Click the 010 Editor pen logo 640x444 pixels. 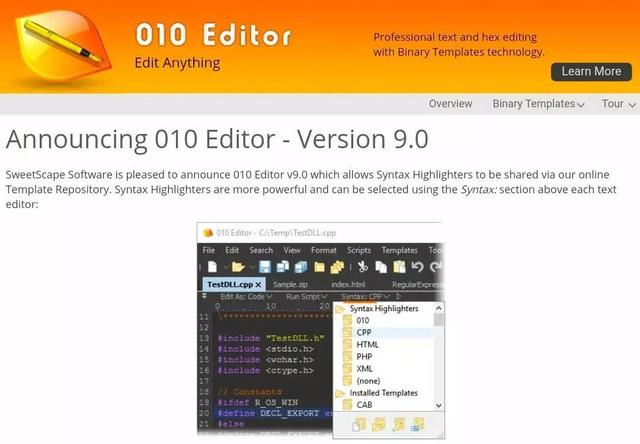[63, 45]
